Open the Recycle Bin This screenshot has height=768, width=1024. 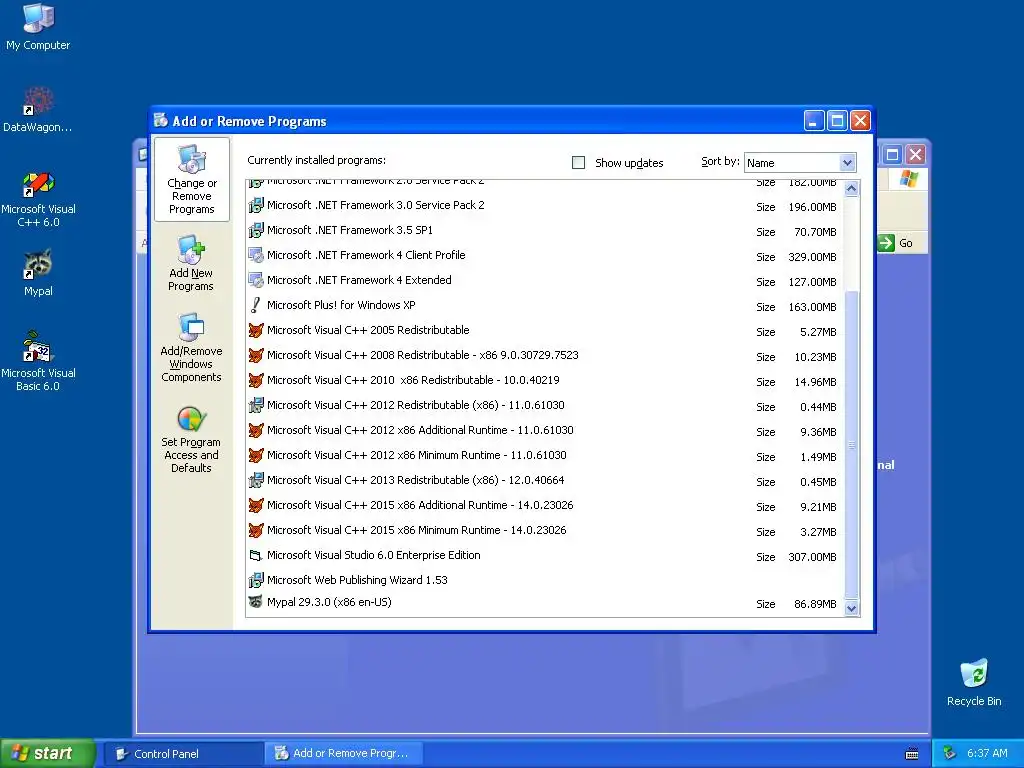coord(974,682)
